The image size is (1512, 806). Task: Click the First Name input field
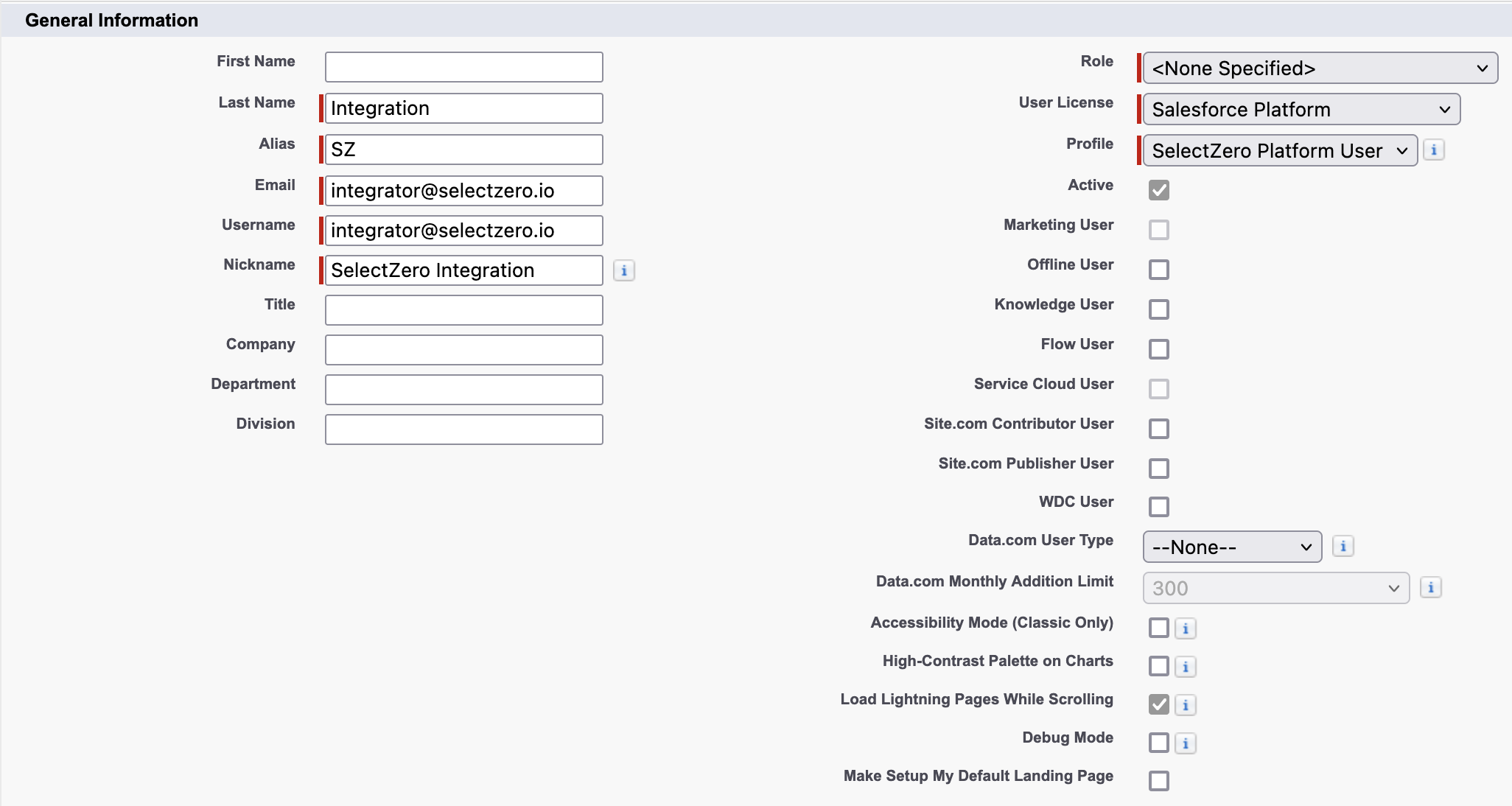tap(463, 67)
